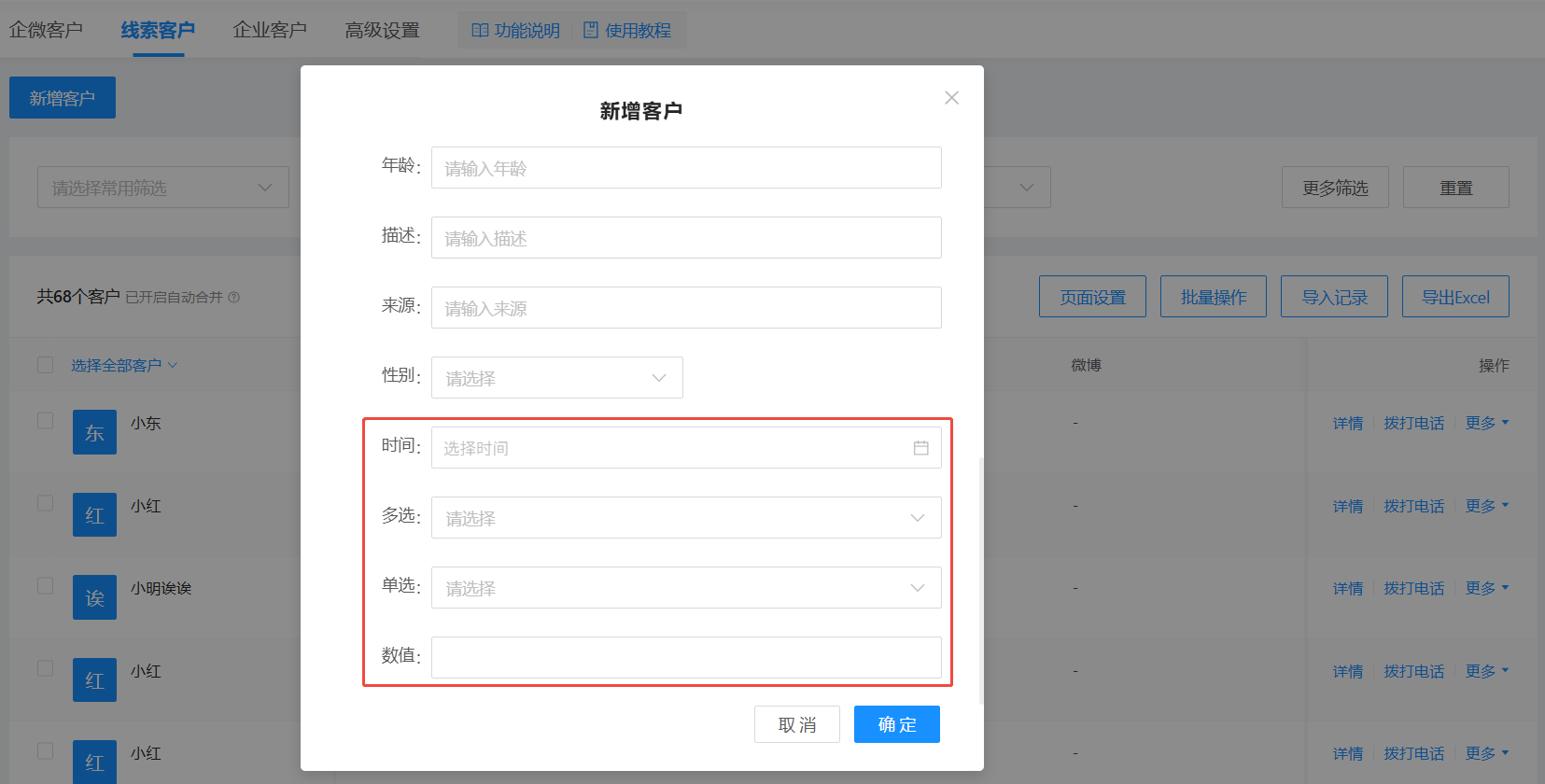Click the 共68个客户 count text
The width and height of the screenshot is (1545, 784).
point(78,297)
